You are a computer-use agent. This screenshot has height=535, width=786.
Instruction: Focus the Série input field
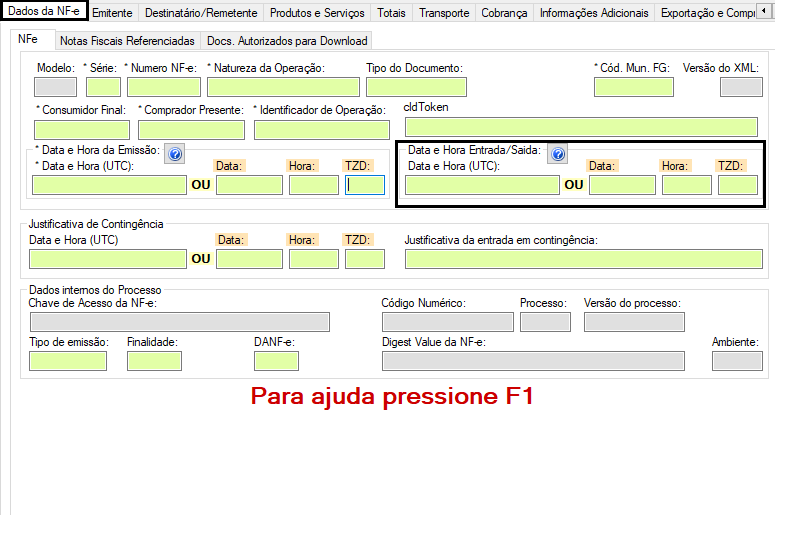tap(103, 87)
